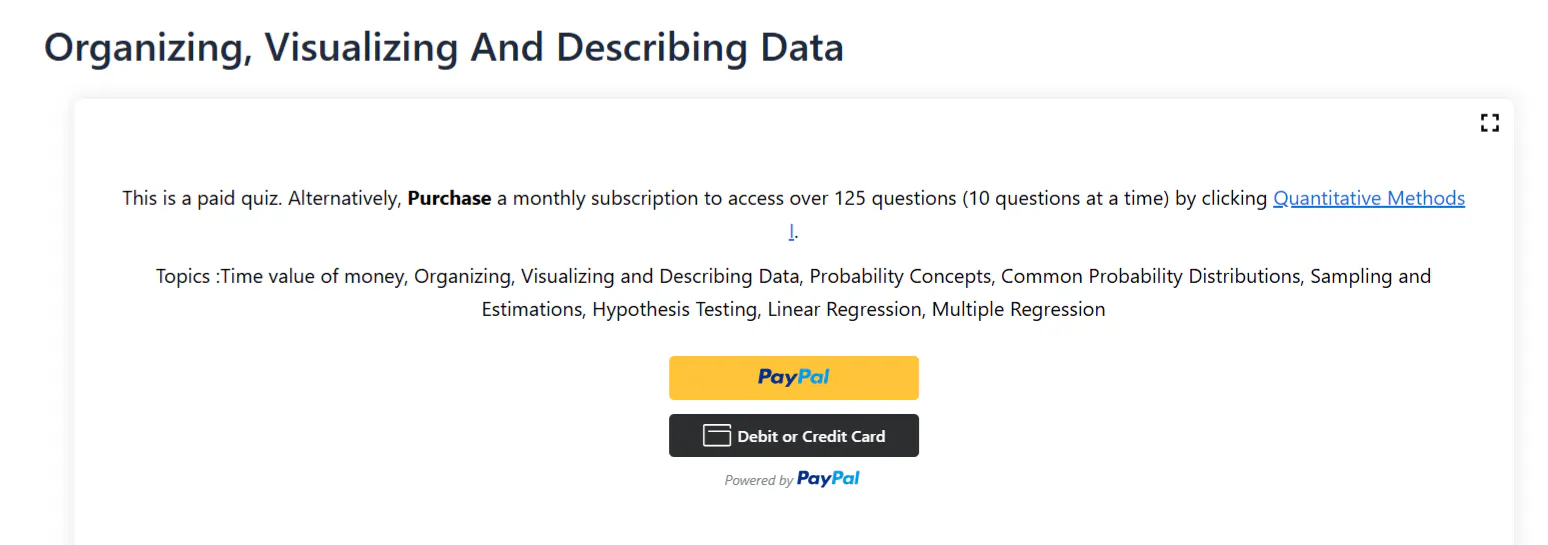Click the PayPal logo beside Powered by
1548x545 pixels.
coord(828,479)
